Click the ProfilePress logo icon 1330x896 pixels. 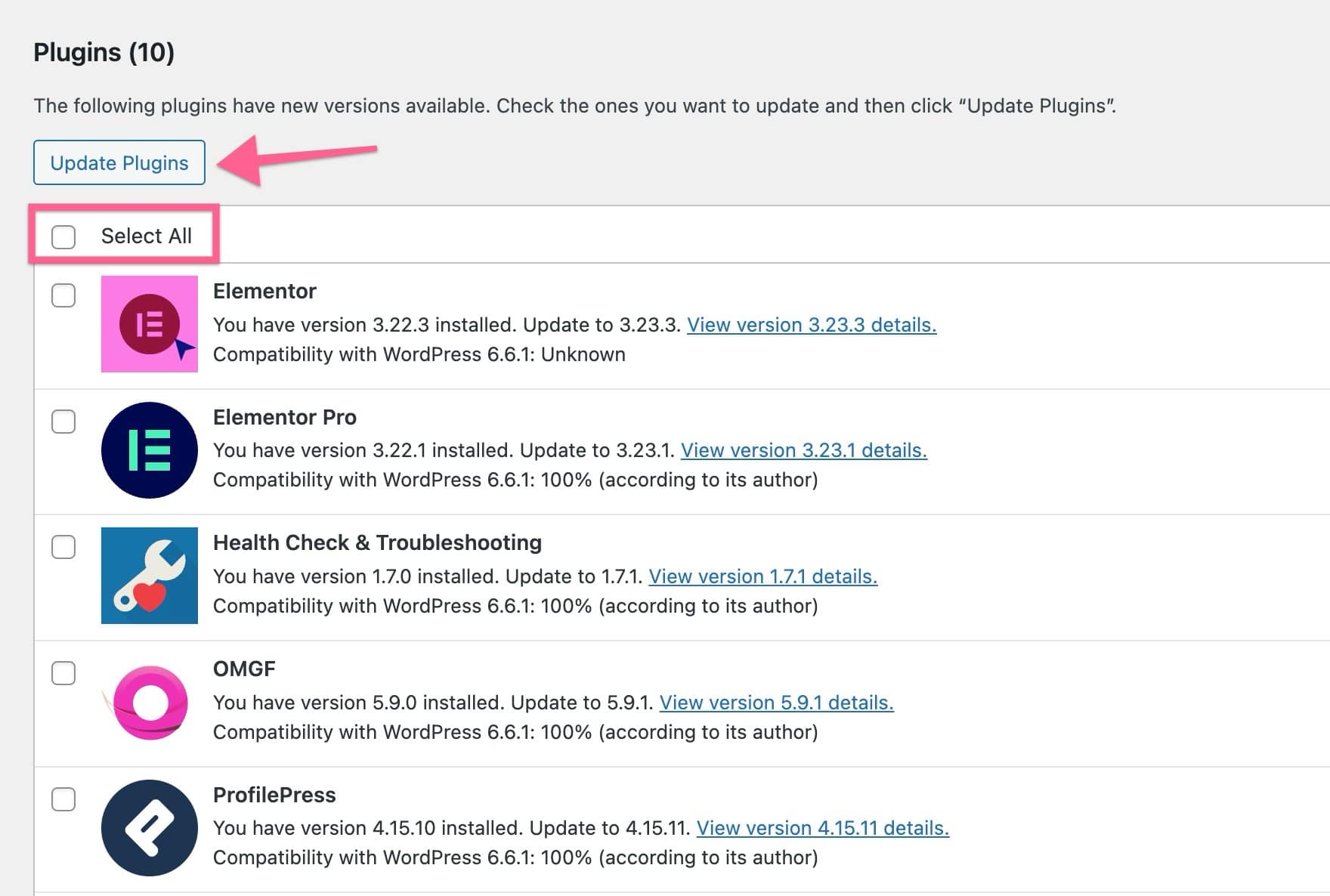coord(149,826)
